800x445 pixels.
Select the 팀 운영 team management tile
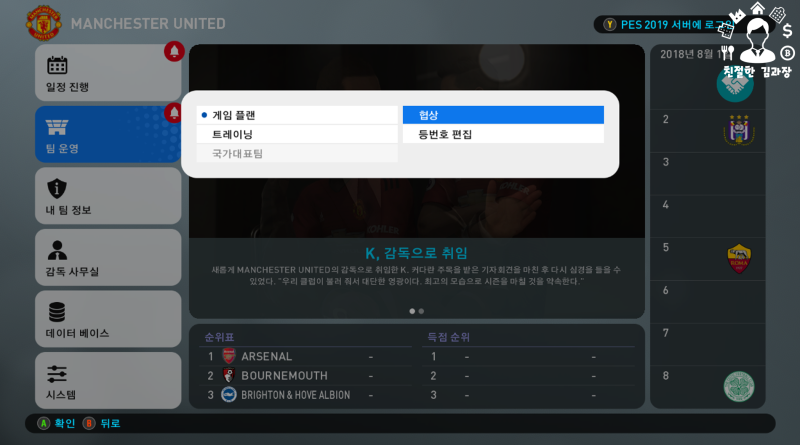point(108,134)
